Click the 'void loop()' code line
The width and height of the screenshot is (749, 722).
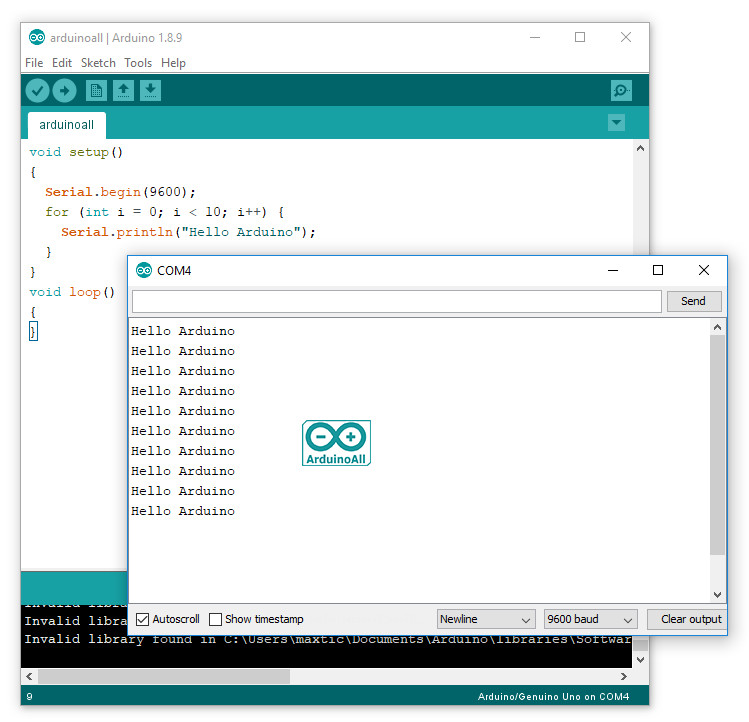(72, 292)
